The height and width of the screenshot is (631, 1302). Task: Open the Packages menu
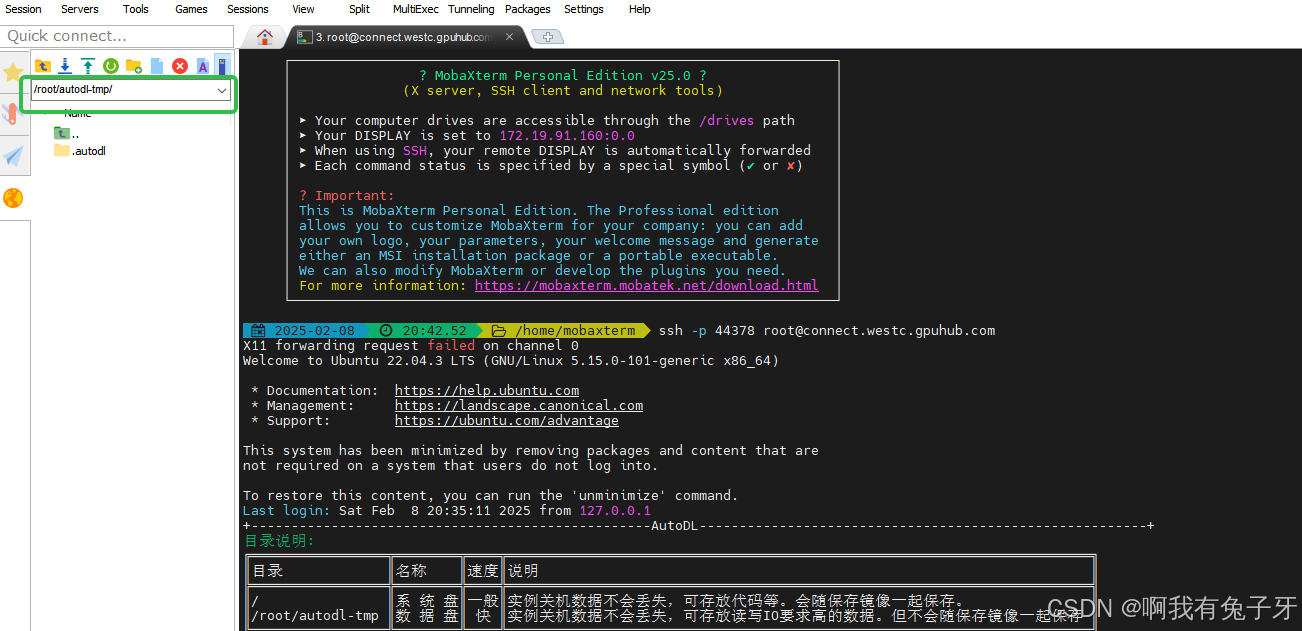[528, 9]
